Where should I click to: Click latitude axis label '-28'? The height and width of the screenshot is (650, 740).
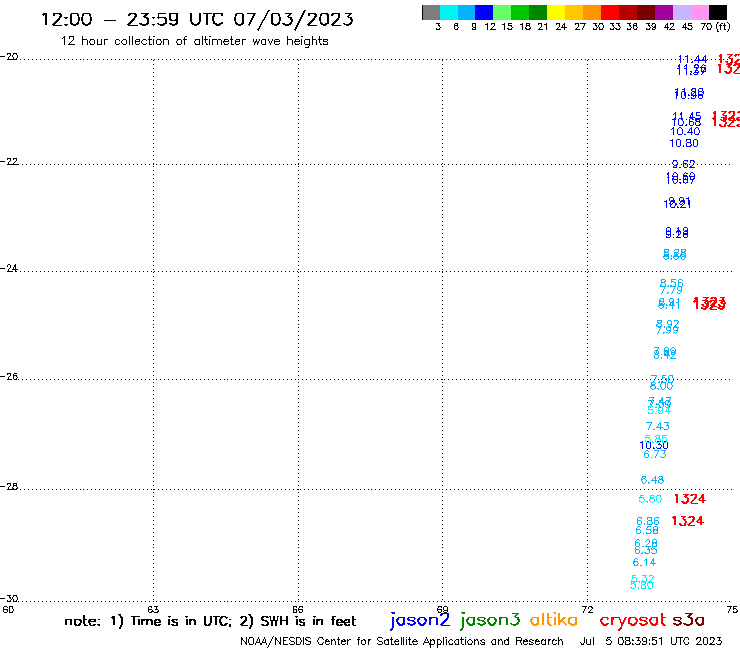click(x=9, y=486)
